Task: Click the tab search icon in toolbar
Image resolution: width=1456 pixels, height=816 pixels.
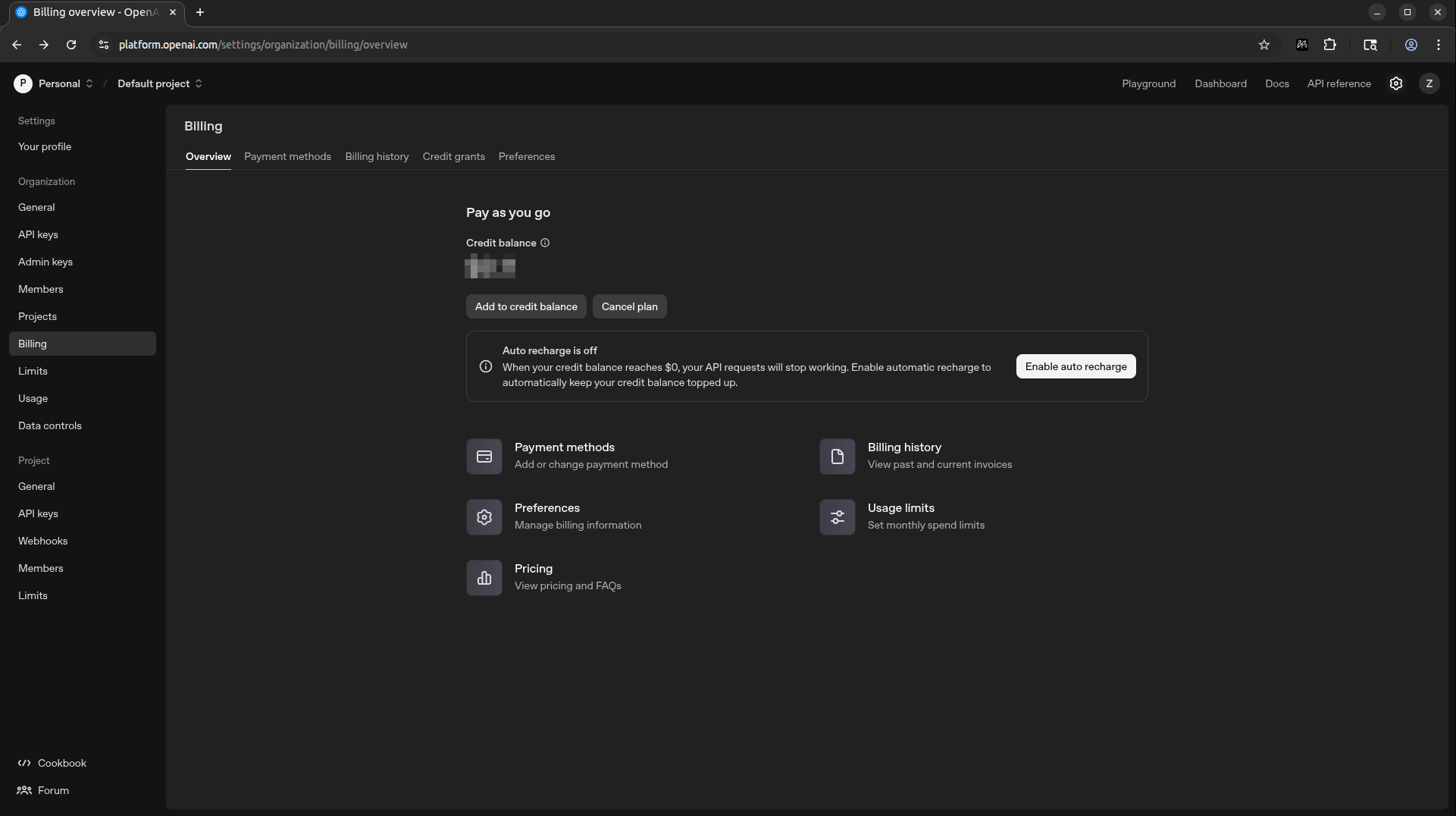Action: coord(1370,45)
